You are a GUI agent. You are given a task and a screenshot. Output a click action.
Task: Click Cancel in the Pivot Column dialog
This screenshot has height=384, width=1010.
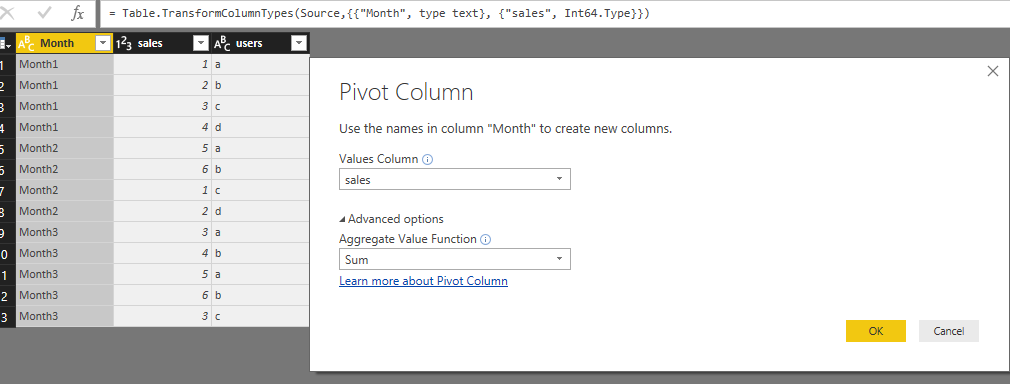949,331
